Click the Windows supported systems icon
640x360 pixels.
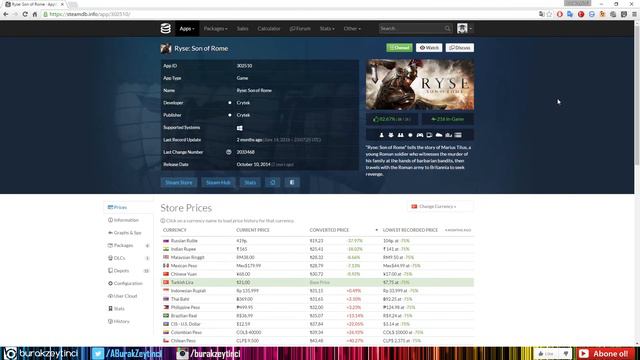[240, 128]
